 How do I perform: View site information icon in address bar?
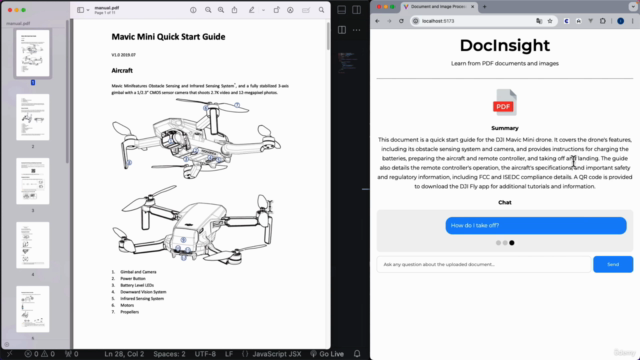416,21
